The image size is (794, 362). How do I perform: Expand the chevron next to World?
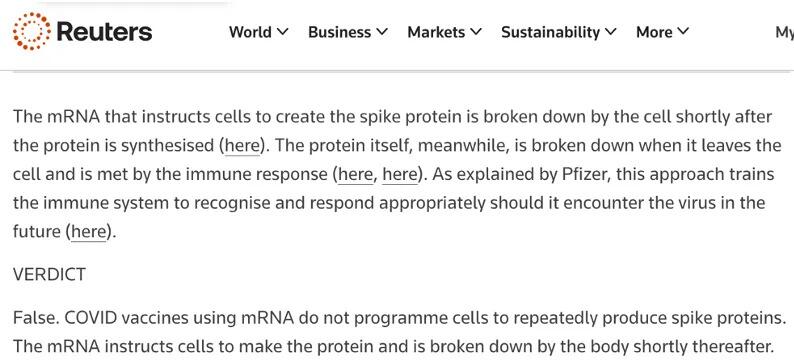tap(283, 32)
